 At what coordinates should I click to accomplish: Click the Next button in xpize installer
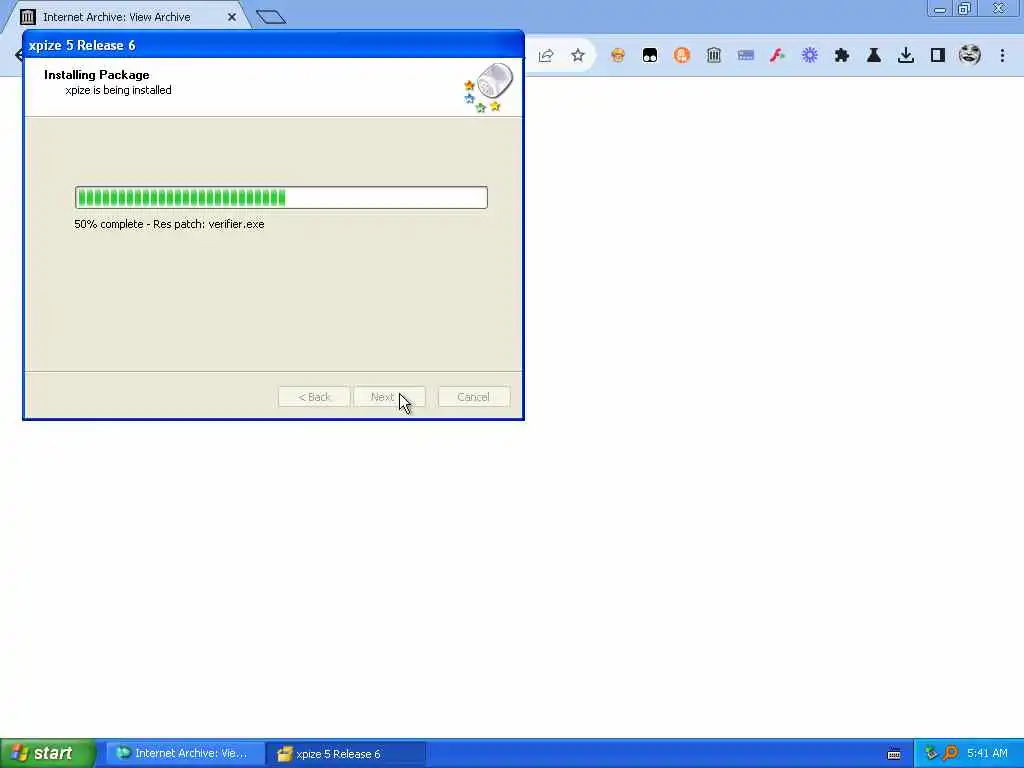pyautogui.click(x=389, y=397)
